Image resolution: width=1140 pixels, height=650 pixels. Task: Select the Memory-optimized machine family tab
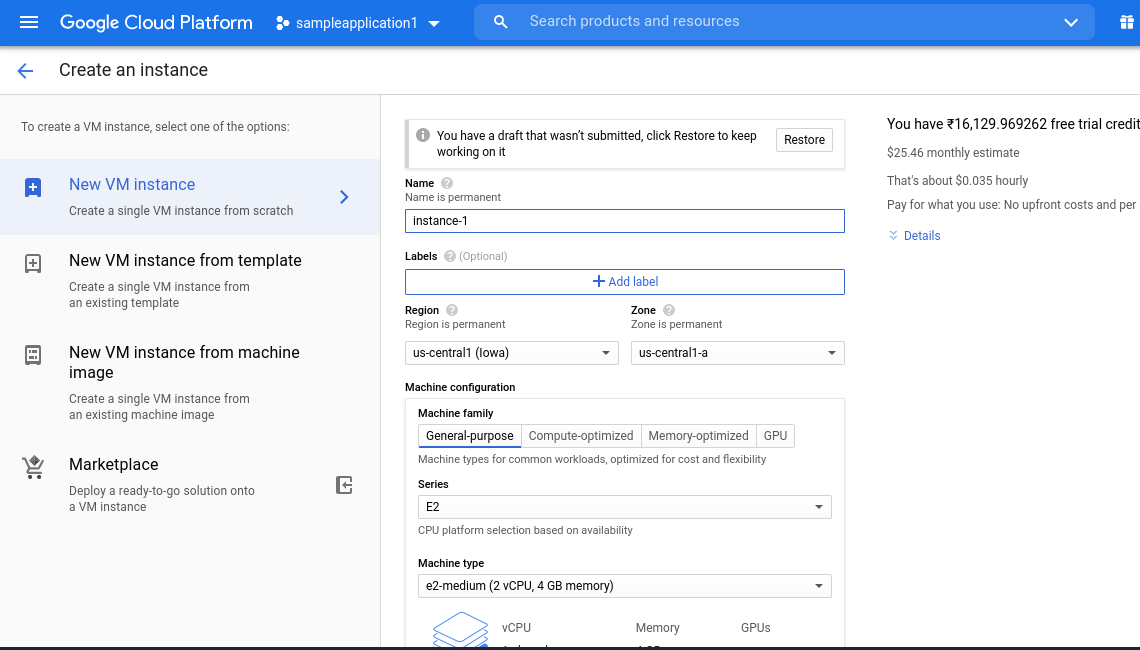[698, 436]
